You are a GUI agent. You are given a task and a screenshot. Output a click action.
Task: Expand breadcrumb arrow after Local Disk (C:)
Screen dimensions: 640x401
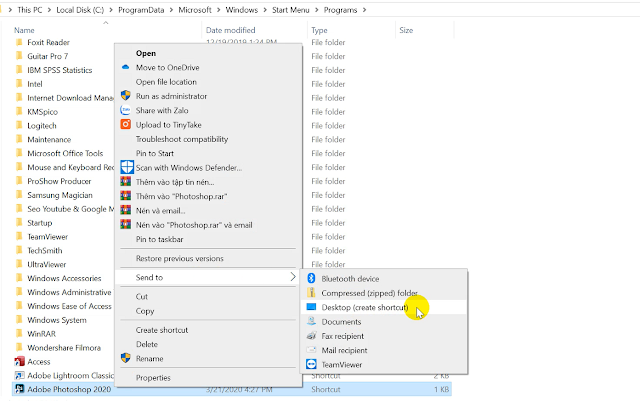coord(111,10)
